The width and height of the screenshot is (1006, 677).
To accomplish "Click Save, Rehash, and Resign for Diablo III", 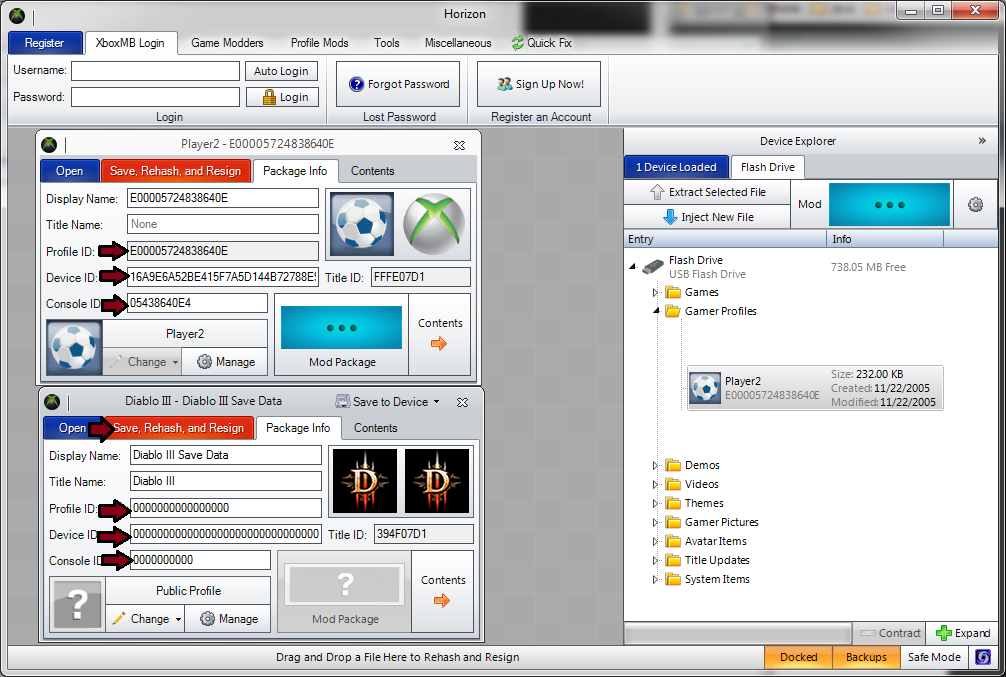I will click(178, 428).
